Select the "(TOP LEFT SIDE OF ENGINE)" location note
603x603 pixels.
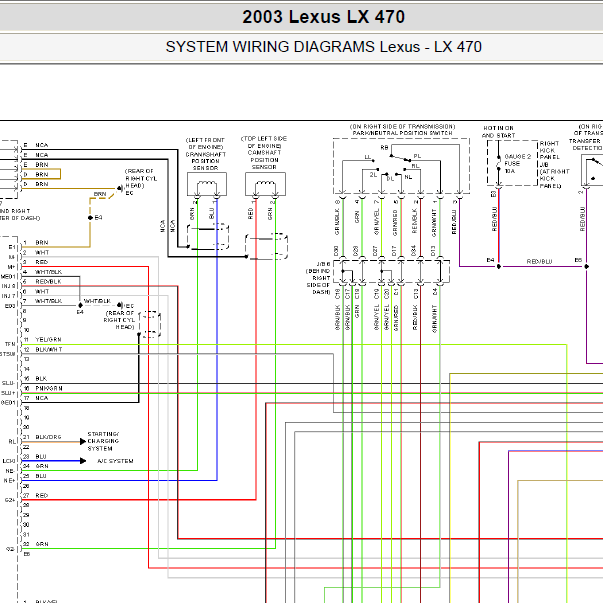[x=264, y=142]
